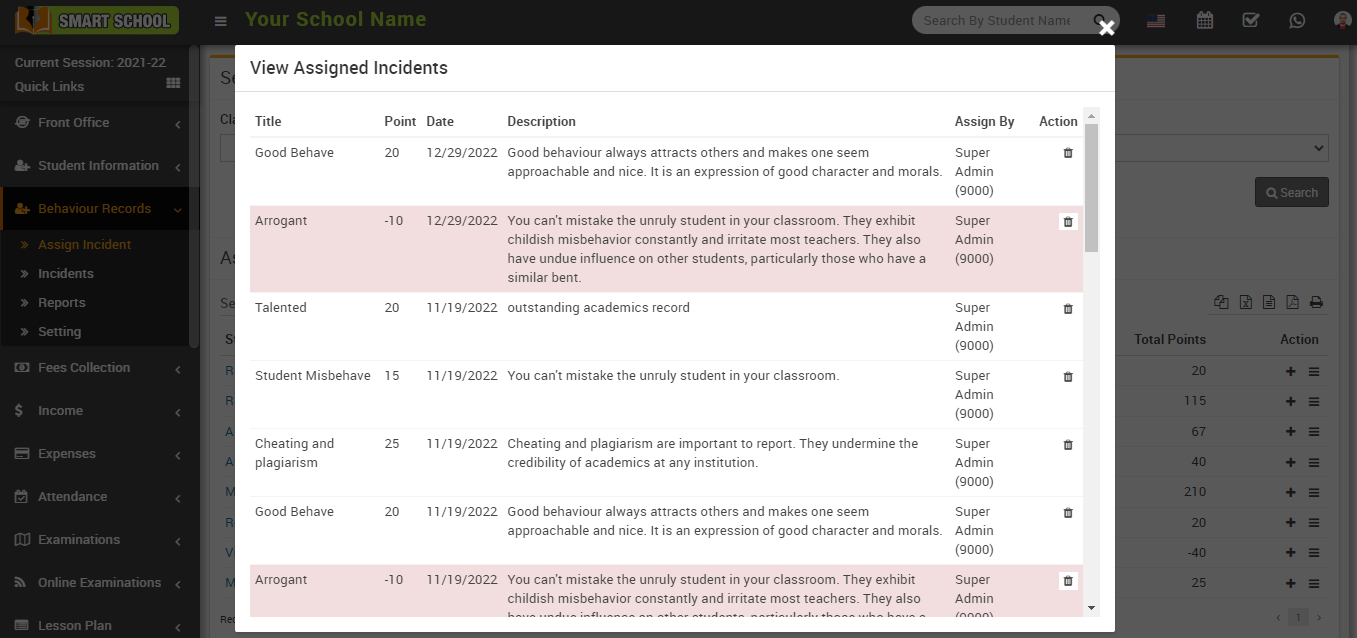
Task: Delete the Talented incident record
Action: (1067, 309)
